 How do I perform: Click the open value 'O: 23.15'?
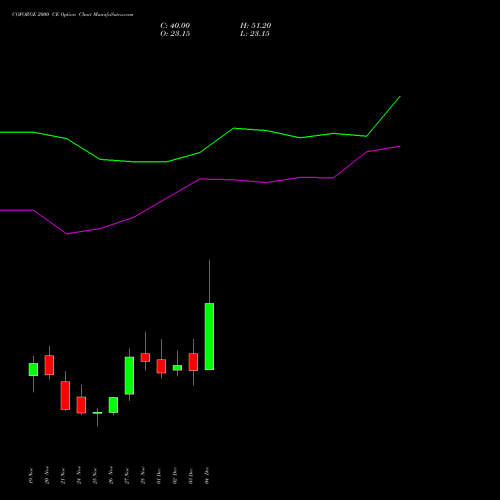click(x=175, y=34)
